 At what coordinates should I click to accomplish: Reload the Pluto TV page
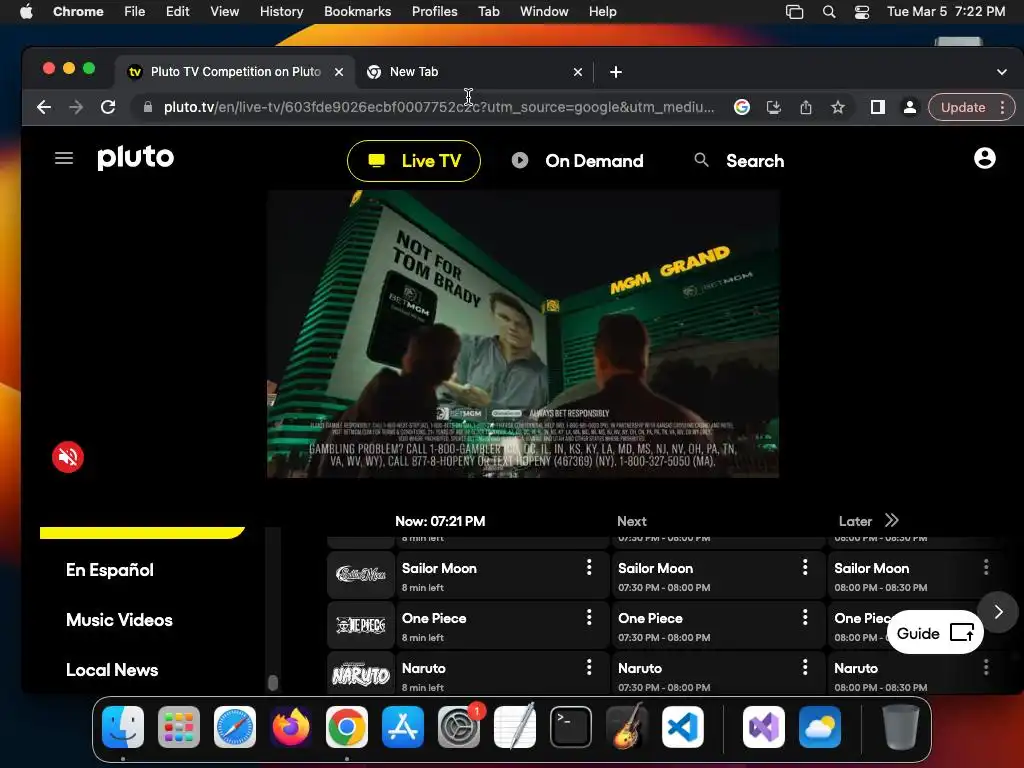[x=108, y=107]
